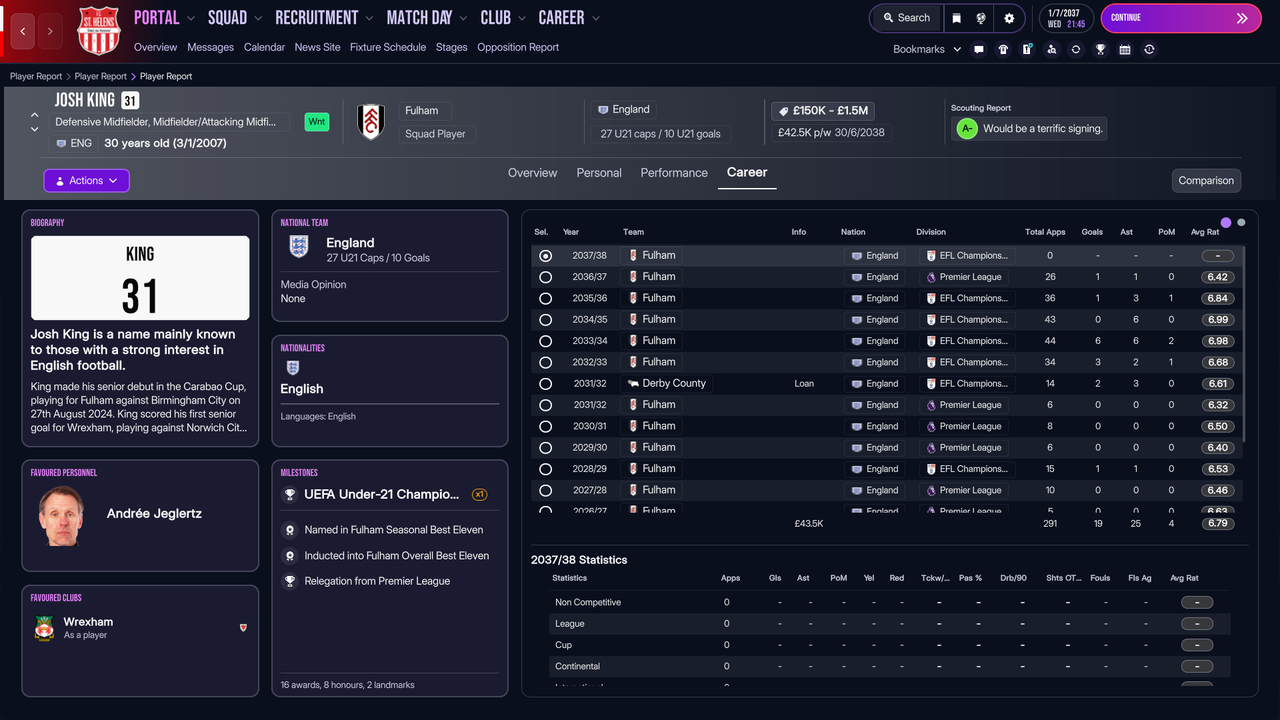
Task: Click the St. Helens club badge
Action: click(99, 30)
